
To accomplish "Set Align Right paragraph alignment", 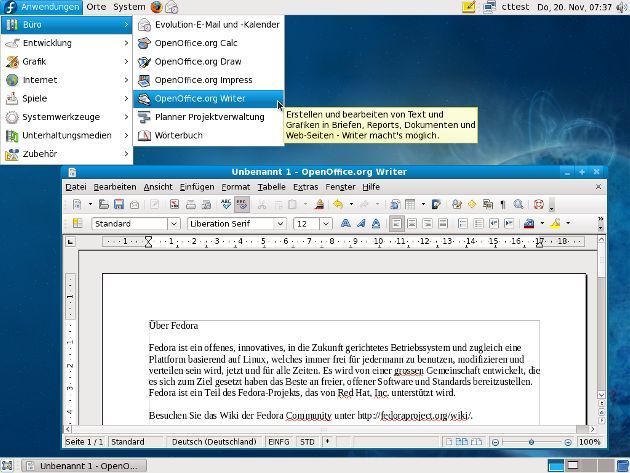I will pos(428,223).
